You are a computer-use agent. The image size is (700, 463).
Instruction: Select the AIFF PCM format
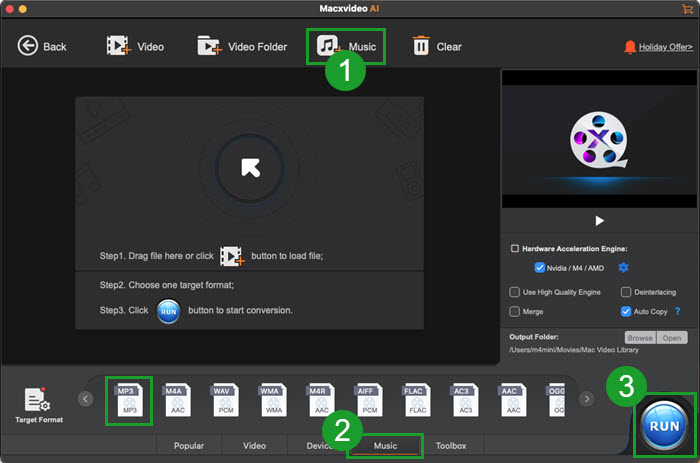(369, 400)
